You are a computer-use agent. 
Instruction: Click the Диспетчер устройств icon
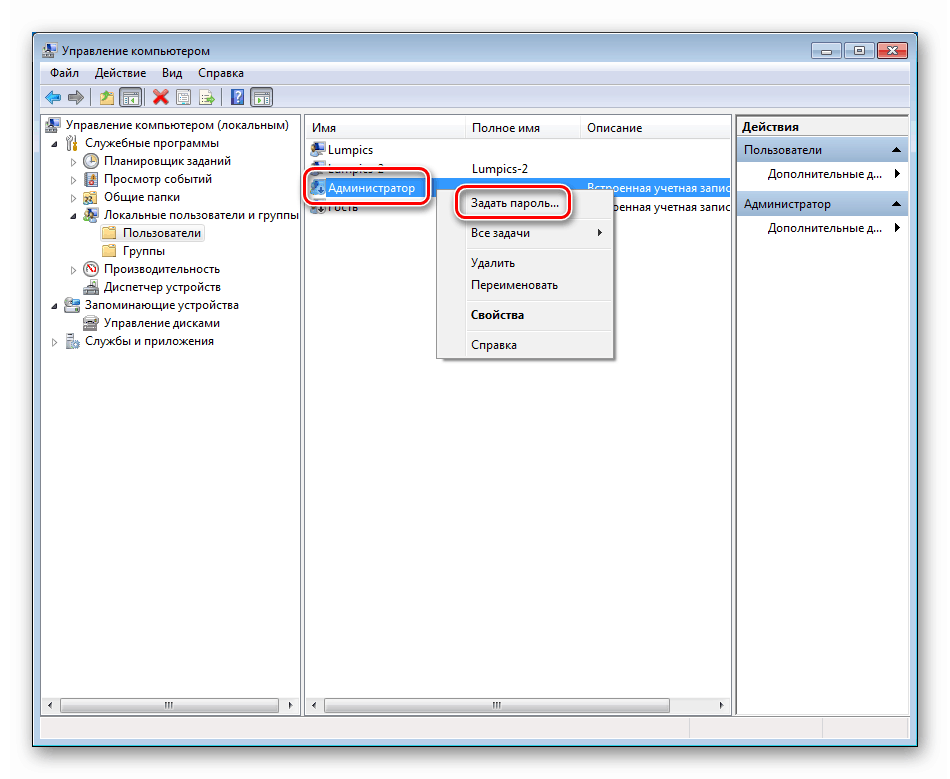click(91, 287)
